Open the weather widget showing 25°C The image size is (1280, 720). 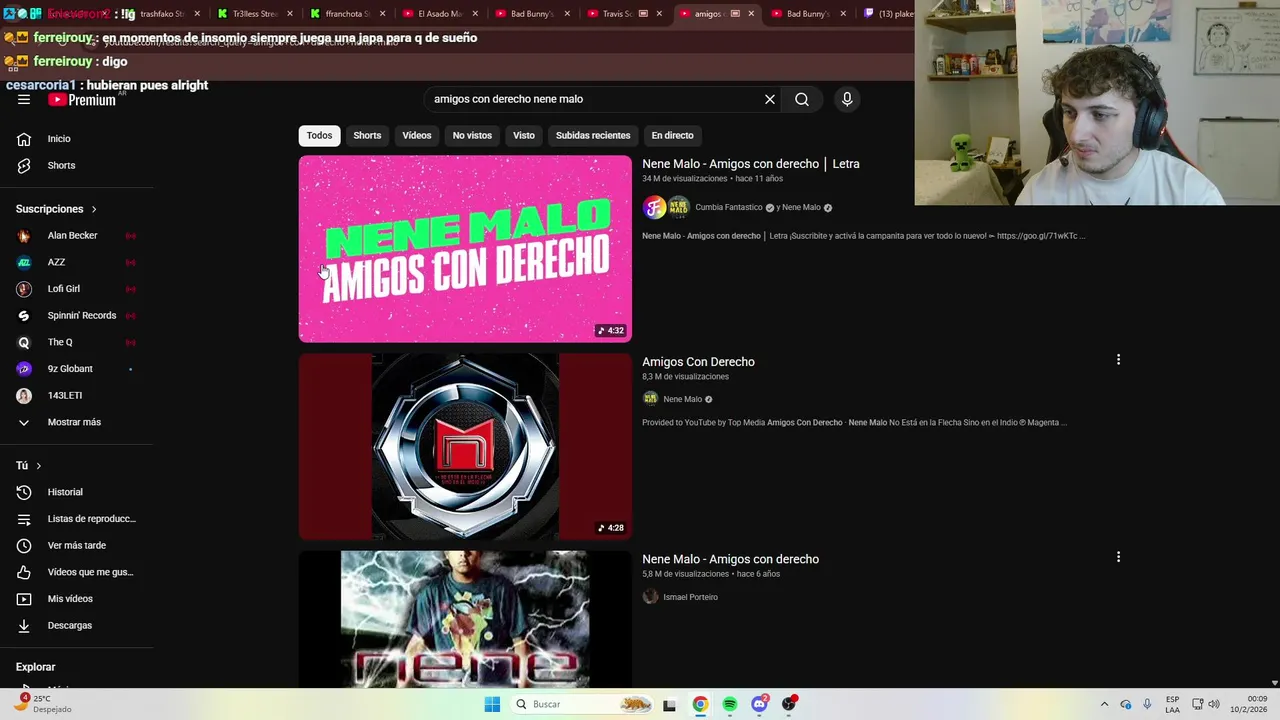(x=43, y=704)
